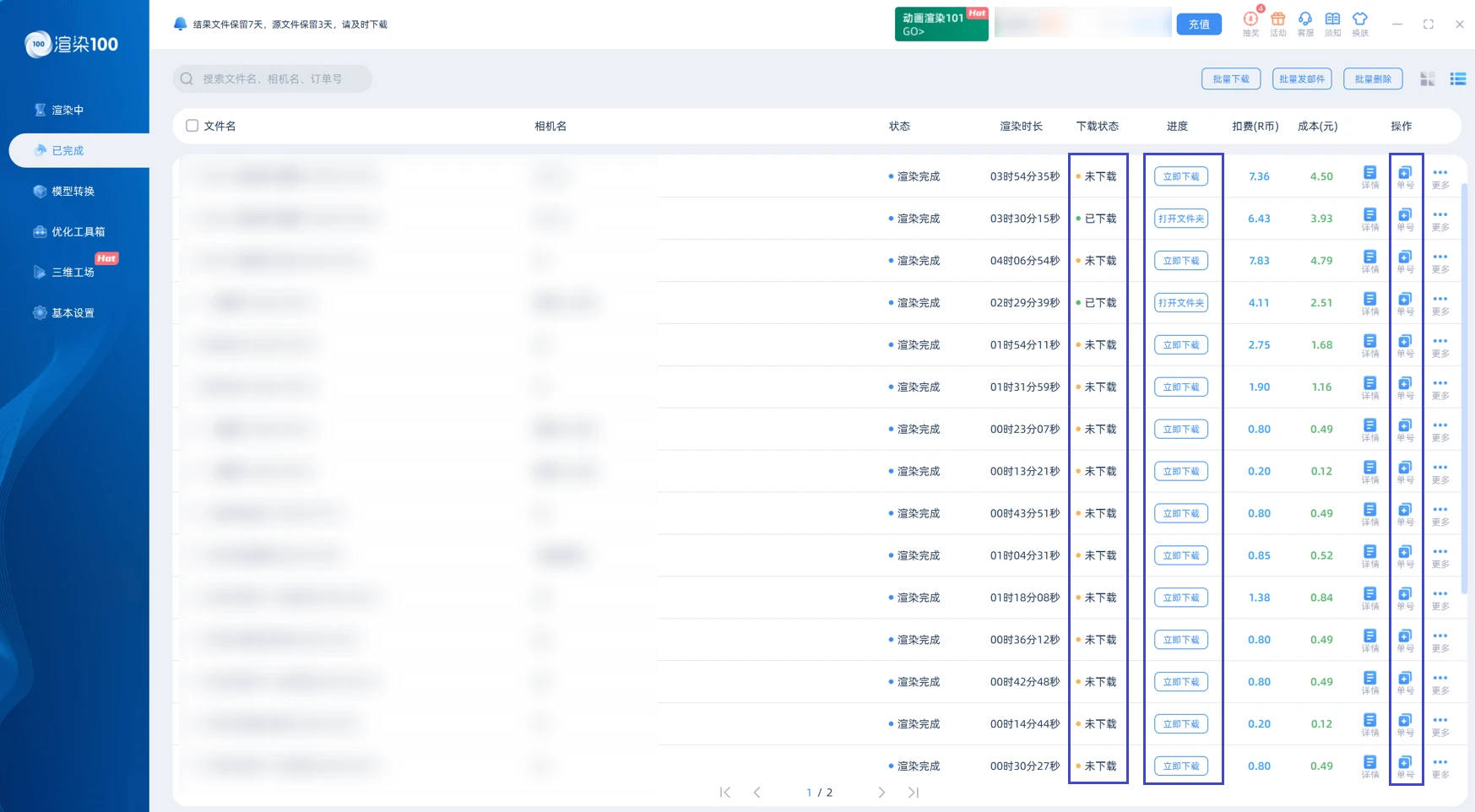Viewport: 1475px width, 812px height.
Task: Open 更多 for the 03时54分35秒 row
Action: coord(1440,177)
